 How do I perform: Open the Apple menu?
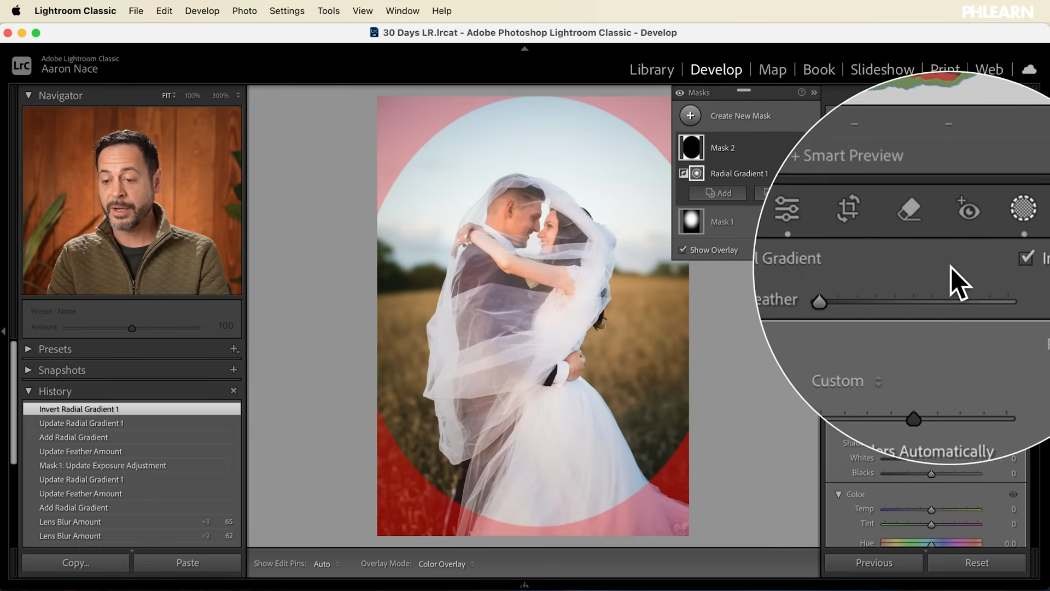[x=15, y=11]
